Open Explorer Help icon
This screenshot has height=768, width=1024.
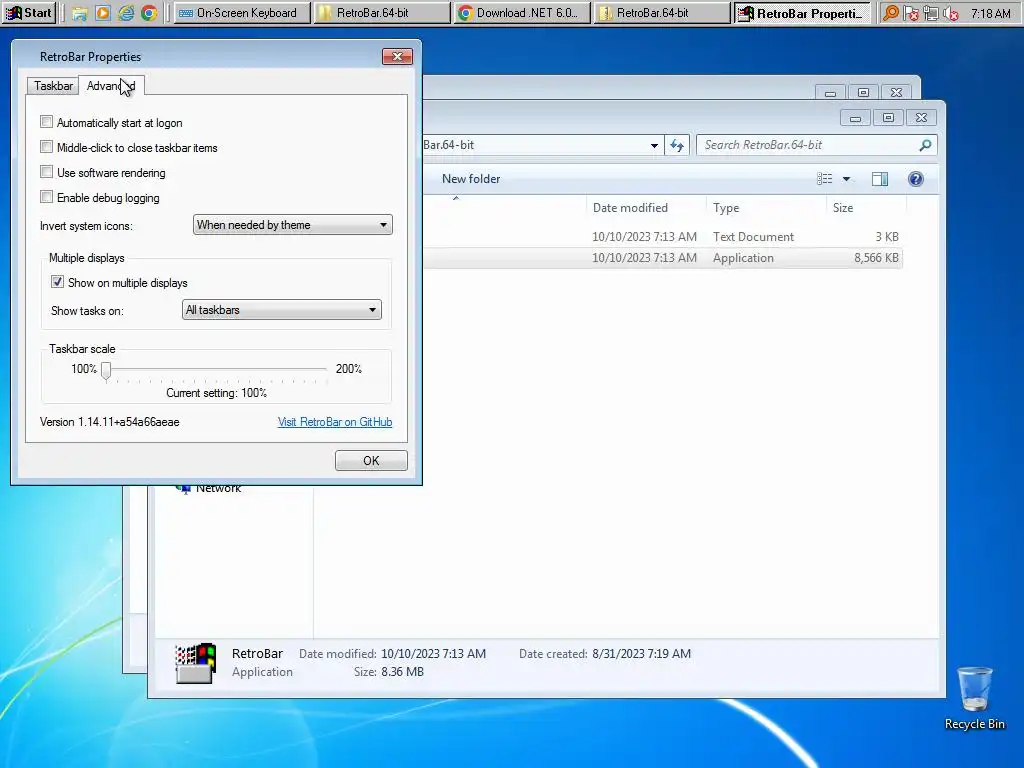coord(916,179)
